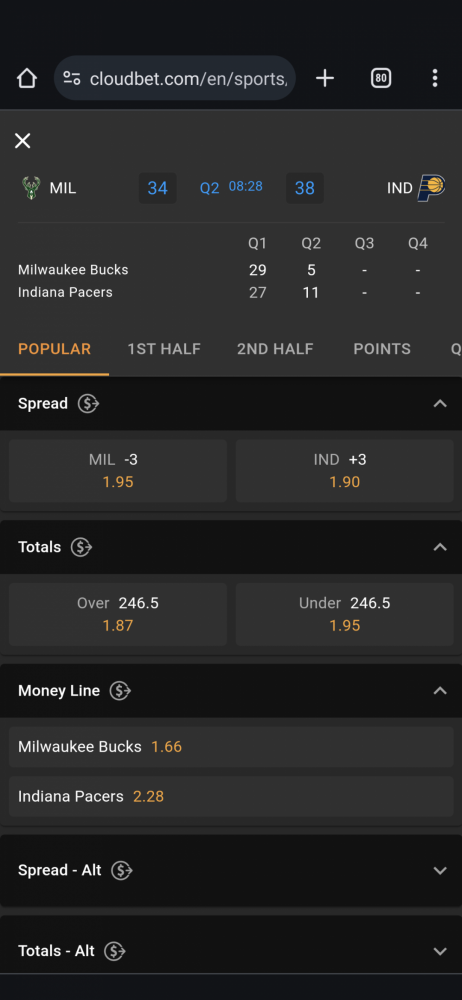Collapse the Spread market section

(440, 404)
